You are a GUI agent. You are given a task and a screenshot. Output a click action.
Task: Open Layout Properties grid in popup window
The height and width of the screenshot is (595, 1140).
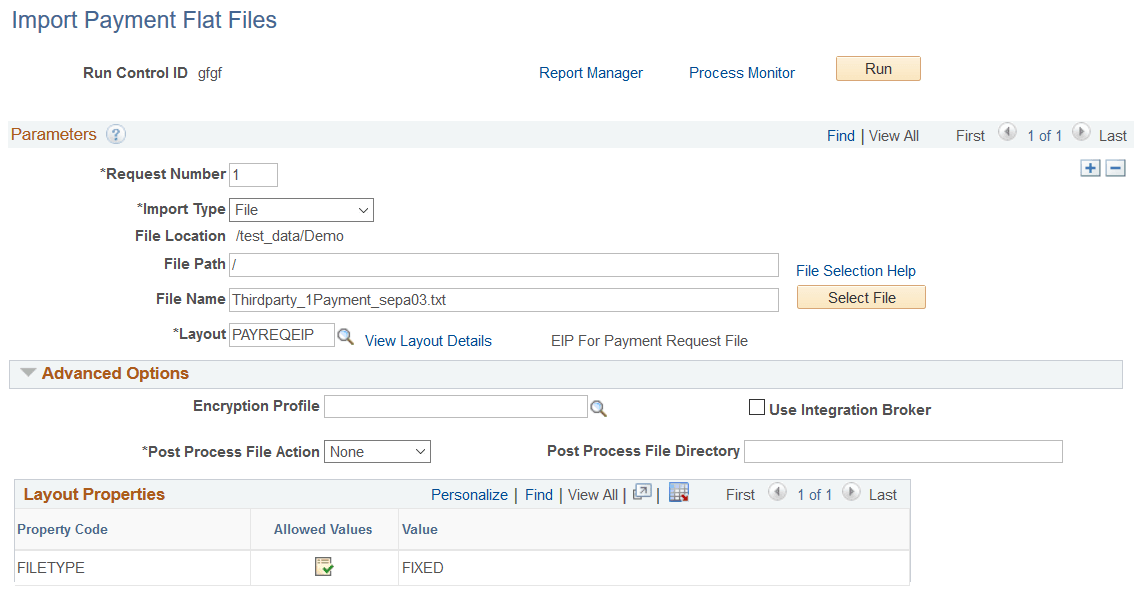click(642, 493)
